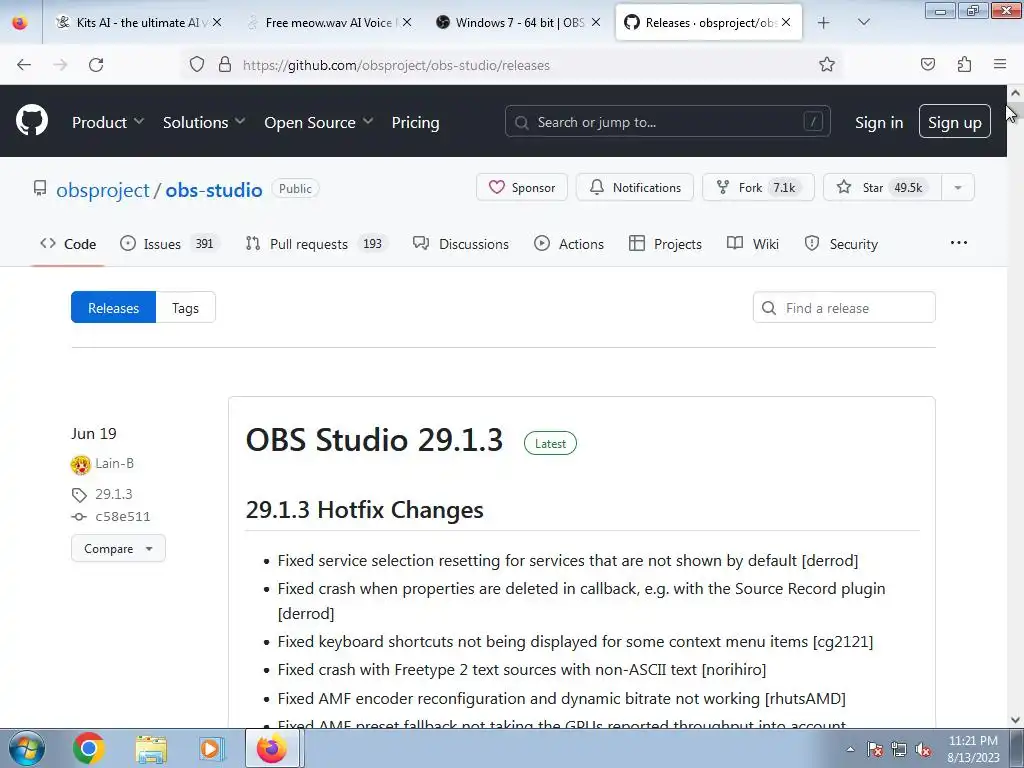Image resolution: width=1024 pixels, height=768 pixels.
Task: Click the Sign up button
Action: pos(954,121)
